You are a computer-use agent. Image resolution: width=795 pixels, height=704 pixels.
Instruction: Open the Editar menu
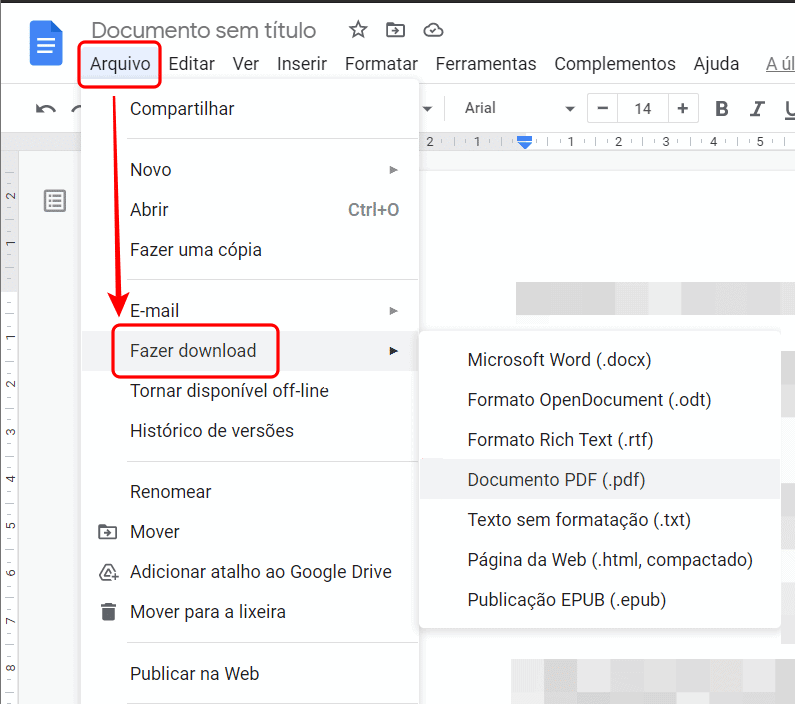coord(192,64)
